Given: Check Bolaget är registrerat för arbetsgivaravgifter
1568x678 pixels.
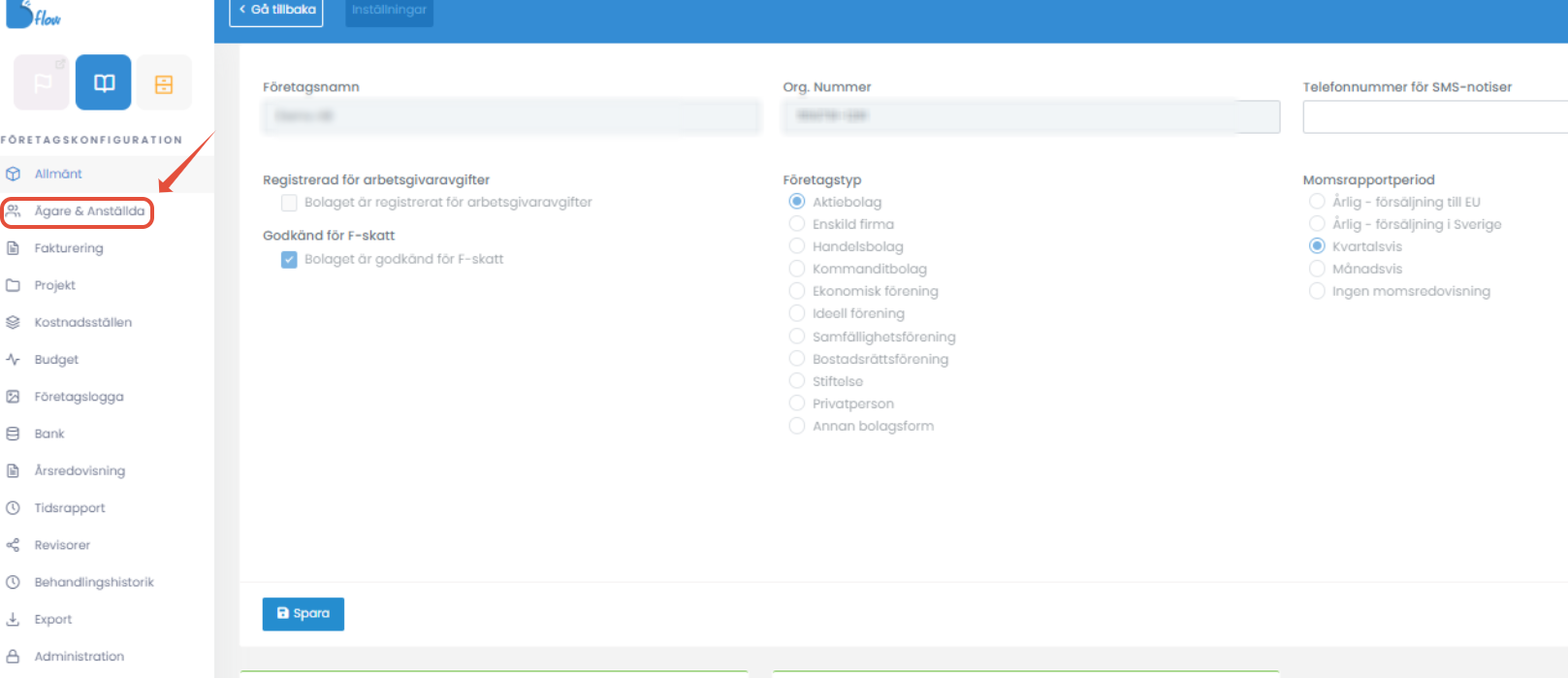Looking at the screenshot, I should click(289, 203).
